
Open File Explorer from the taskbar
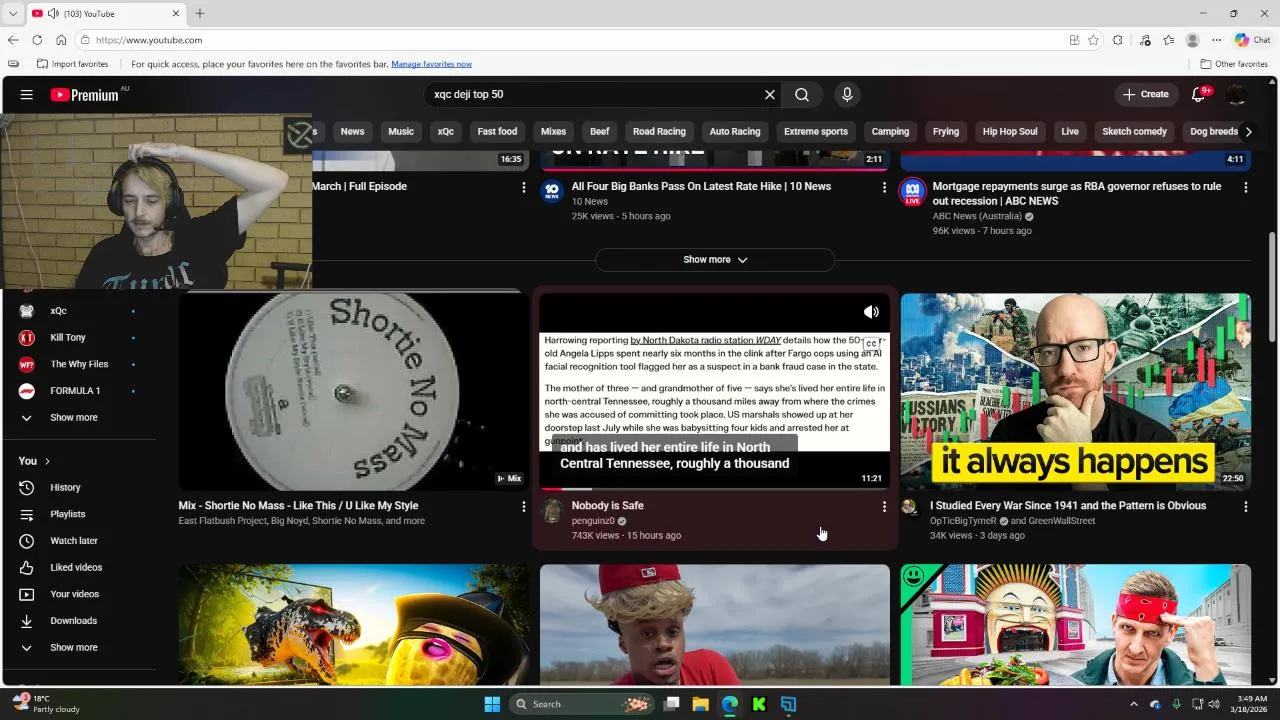pyautogui.click(x=700, y=704)
